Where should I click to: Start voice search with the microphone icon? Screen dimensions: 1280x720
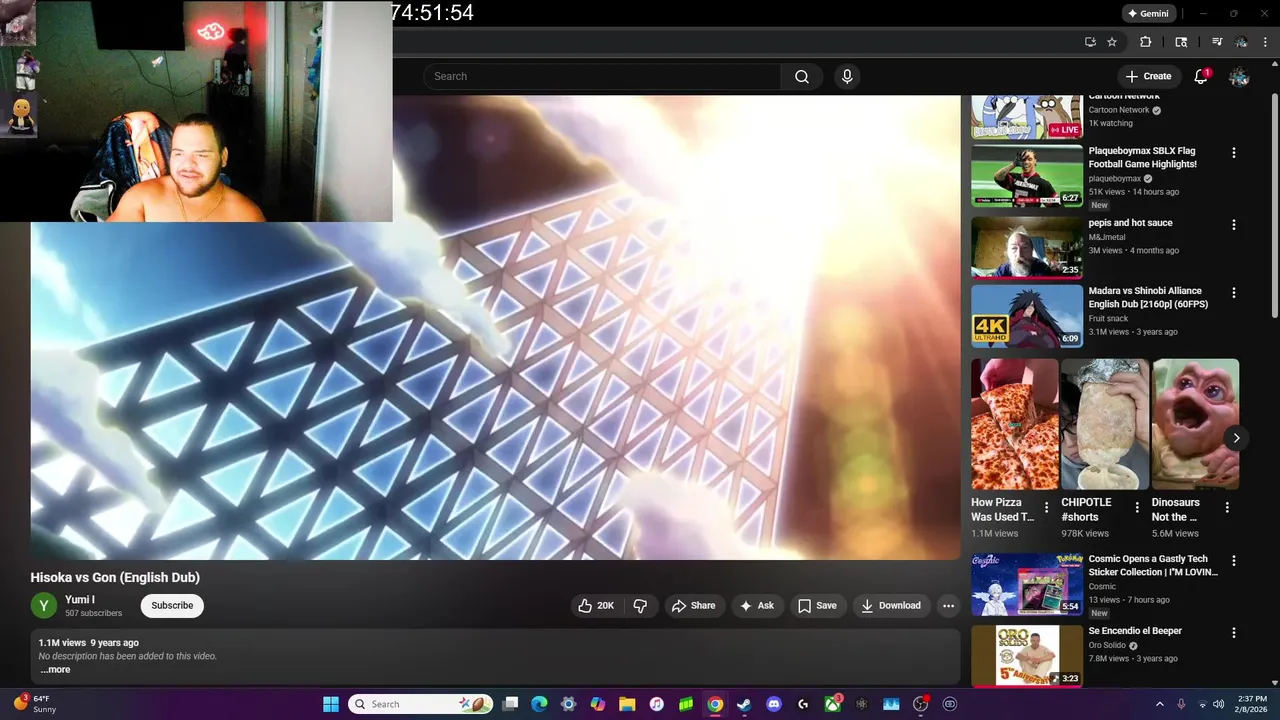[x=847, y=76]
